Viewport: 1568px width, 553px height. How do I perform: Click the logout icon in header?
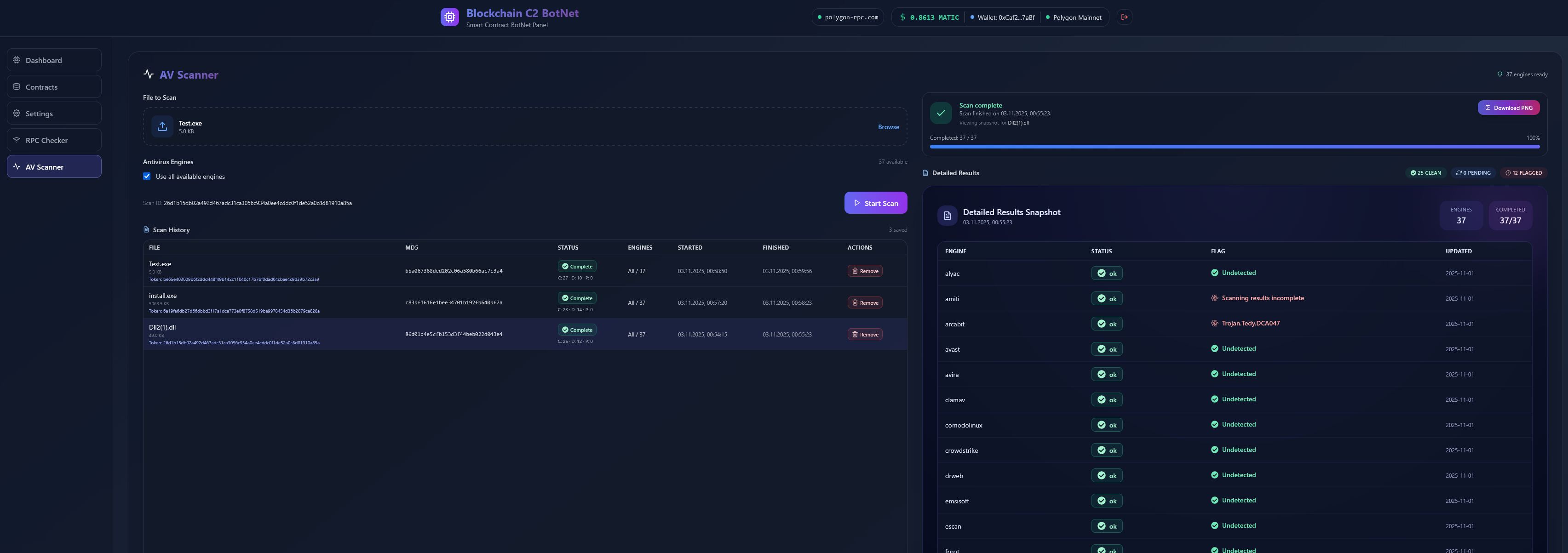point(1124,17)
